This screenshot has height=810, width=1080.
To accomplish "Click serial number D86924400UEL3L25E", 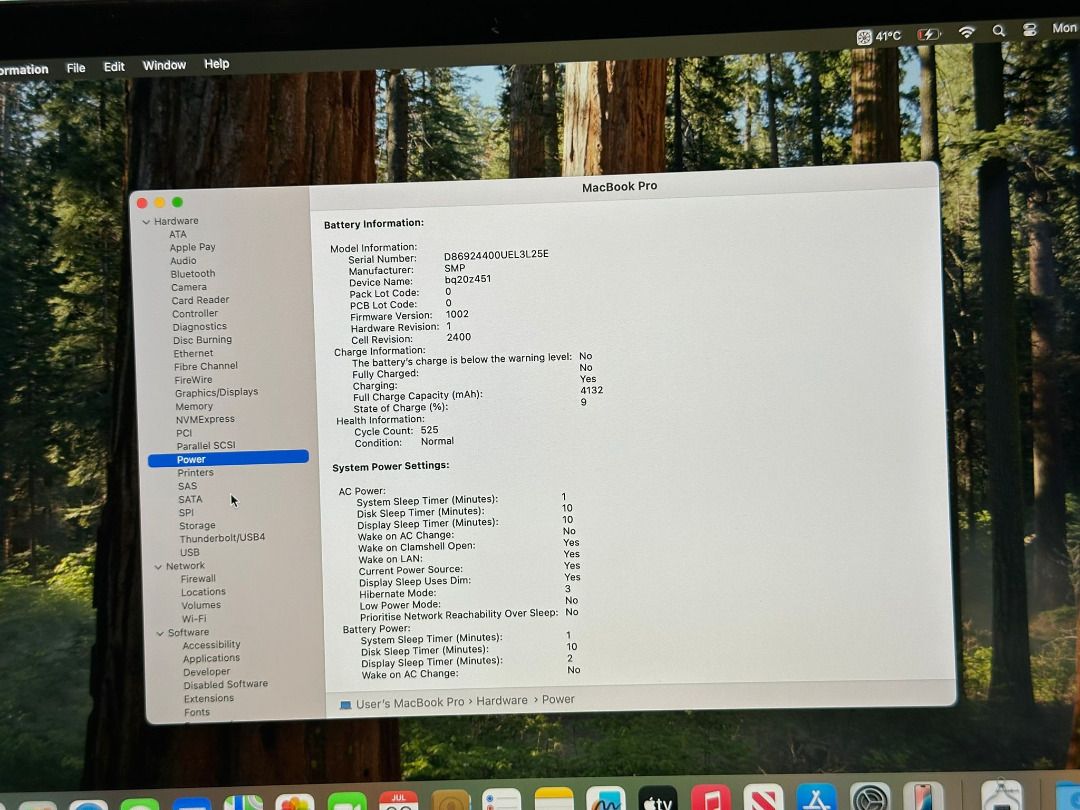I will pyautogui.click(x=496, y=255).
